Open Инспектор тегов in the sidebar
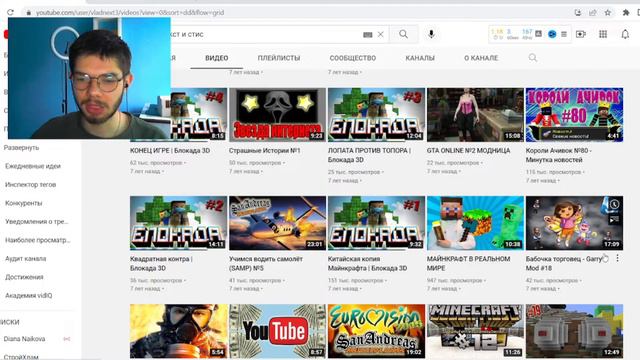 click(30, 184)
